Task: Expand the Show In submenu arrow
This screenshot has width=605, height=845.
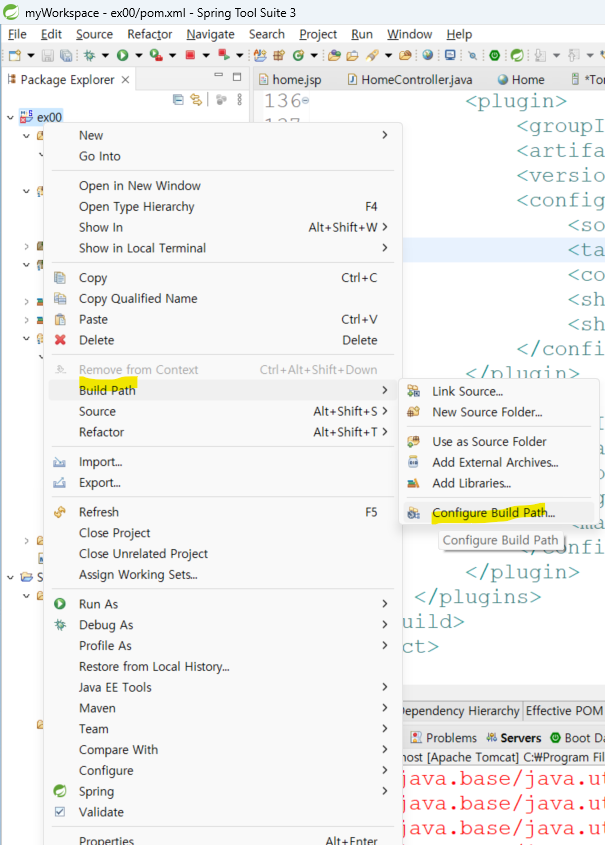Action: click(x=385, y=227)
